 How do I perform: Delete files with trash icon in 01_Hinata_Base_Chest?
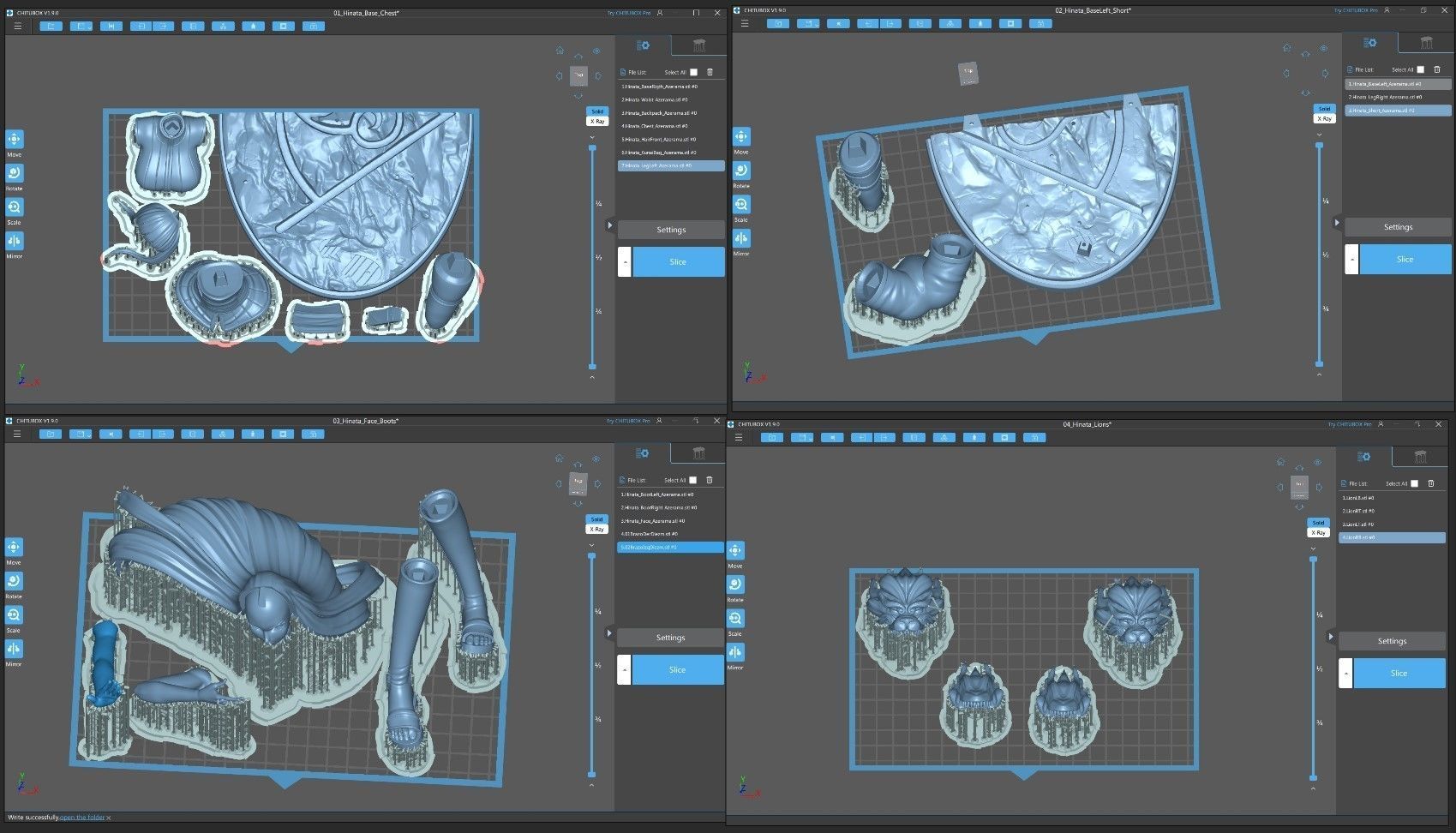tap(710, 72)
